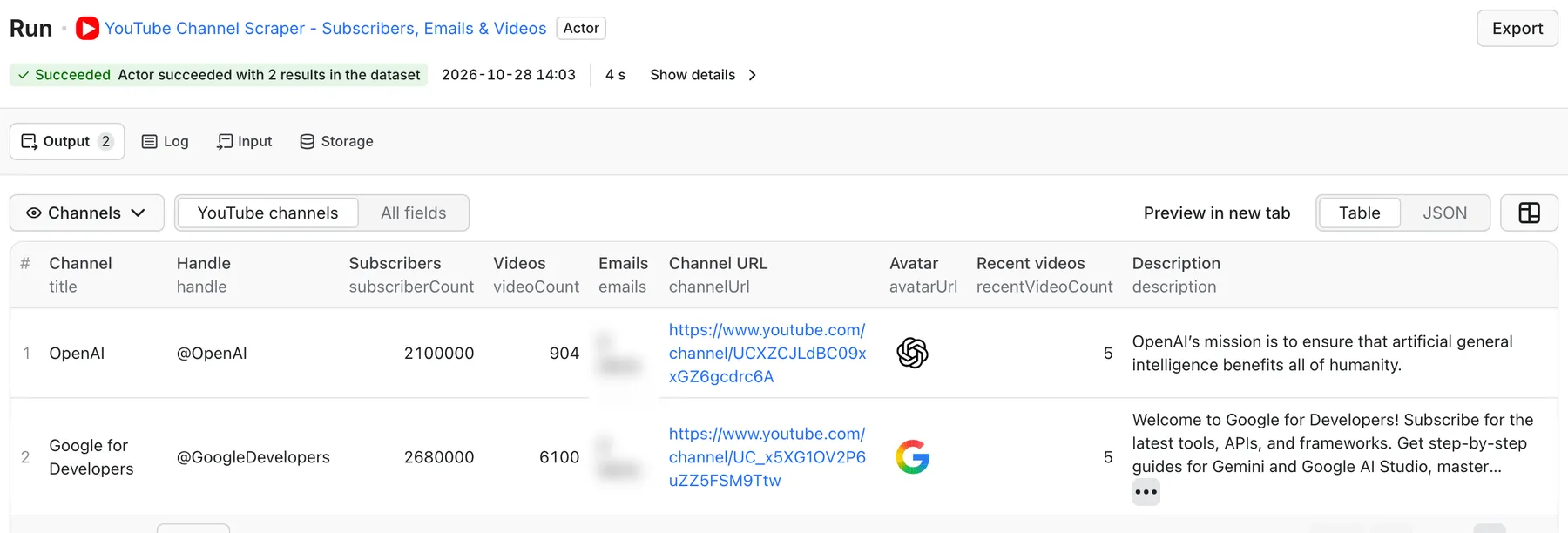Screen dimensions: 1568x533
Task: Click the Storage database icon
Action: 307,141
